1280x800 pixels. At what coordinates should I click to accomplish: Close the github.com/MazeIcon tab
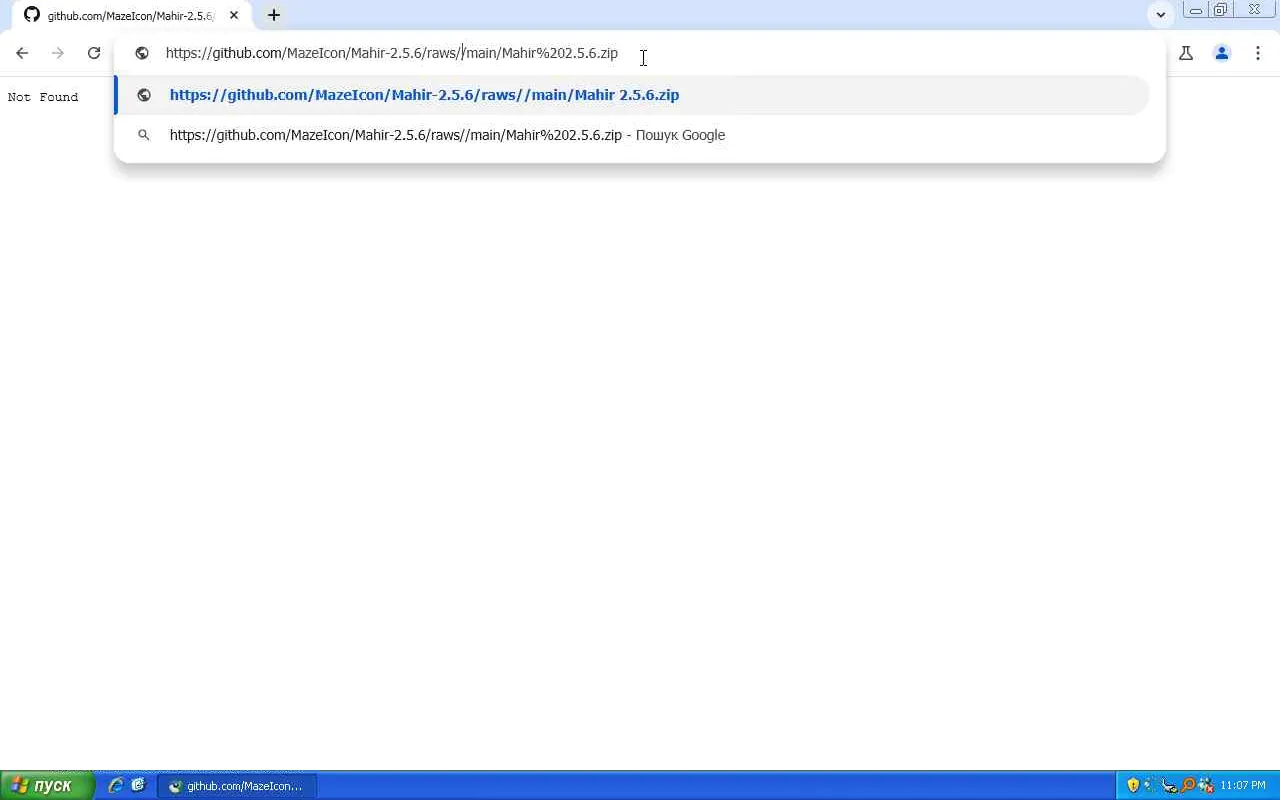click(234, 15)
